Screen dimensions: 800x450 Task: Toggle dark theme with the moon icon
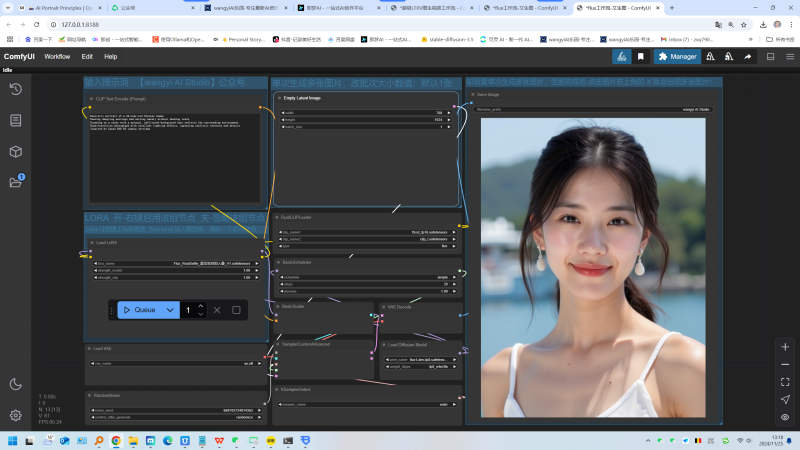pyautogui.click(x=16, y=384)
